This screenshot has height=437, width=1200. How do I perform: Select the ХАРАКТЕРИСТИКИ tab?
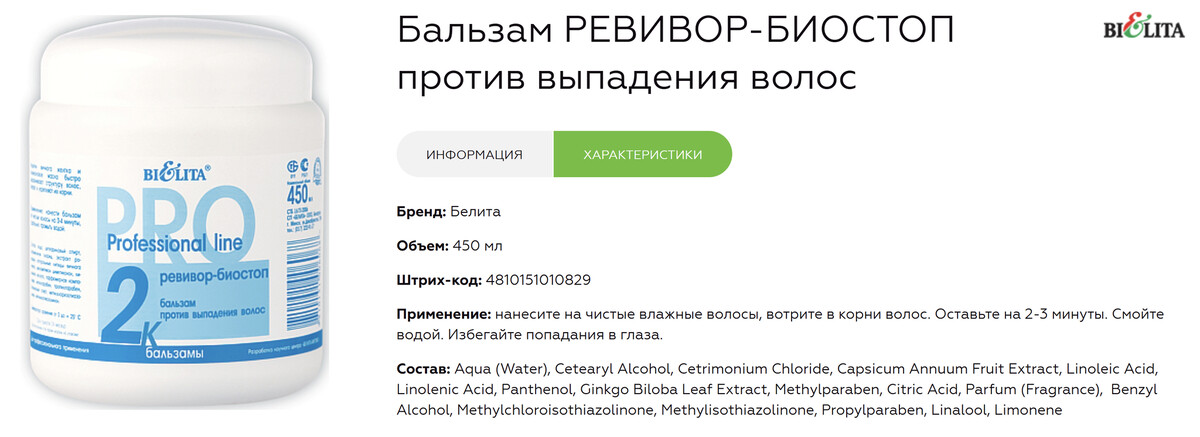pyautogui.click(x=642, y=154)
